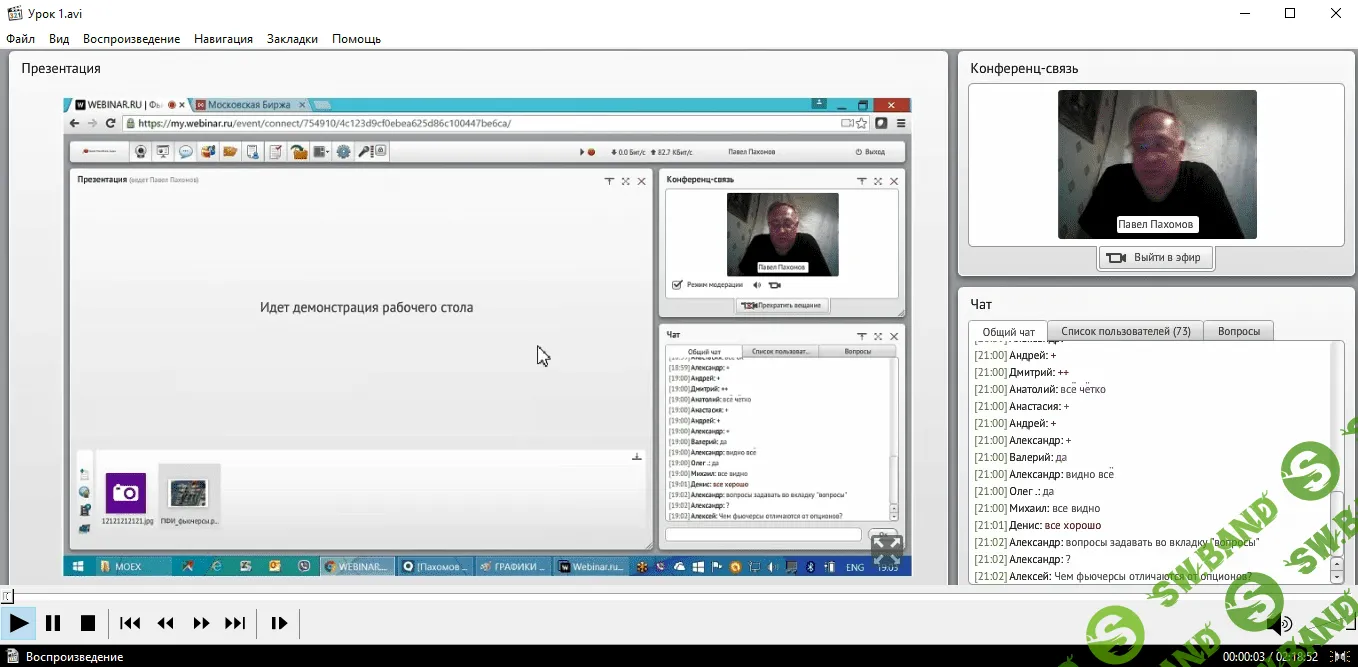
Task: Advance one frame with the step icon
Action: coord(279,623)
